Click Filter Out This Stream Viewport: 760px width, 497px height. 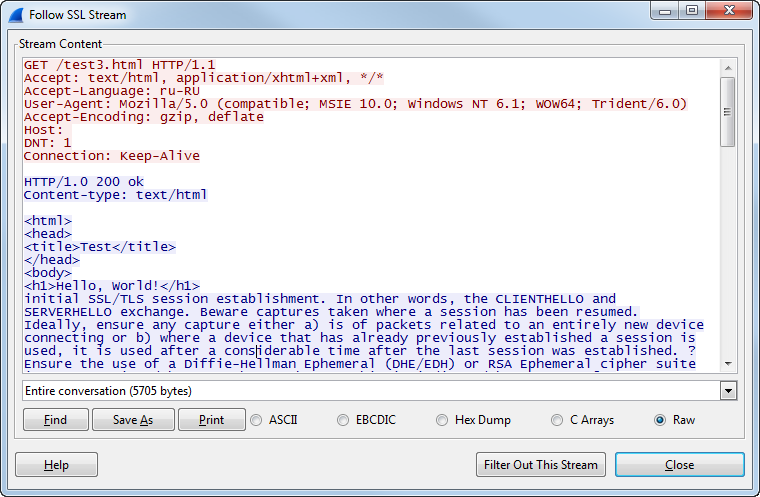541,465
